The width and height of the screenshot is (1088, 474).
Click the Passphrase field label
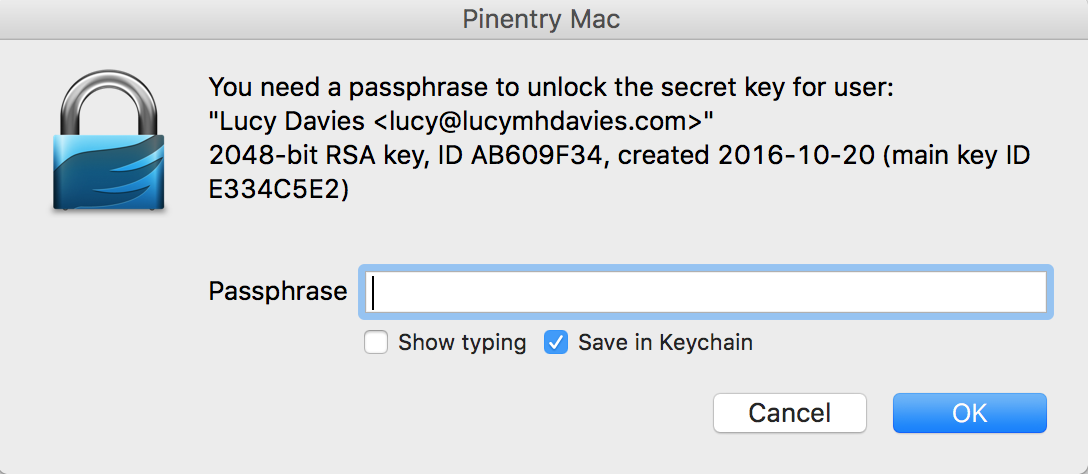click(278, 291)
